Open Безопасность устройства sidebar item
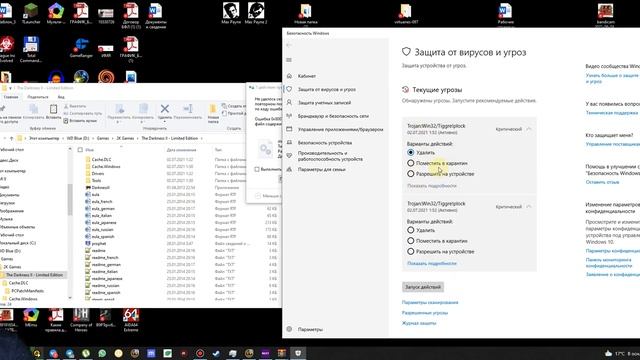Image resolution: width=640 pixels, height=360 pixels. 324,143
